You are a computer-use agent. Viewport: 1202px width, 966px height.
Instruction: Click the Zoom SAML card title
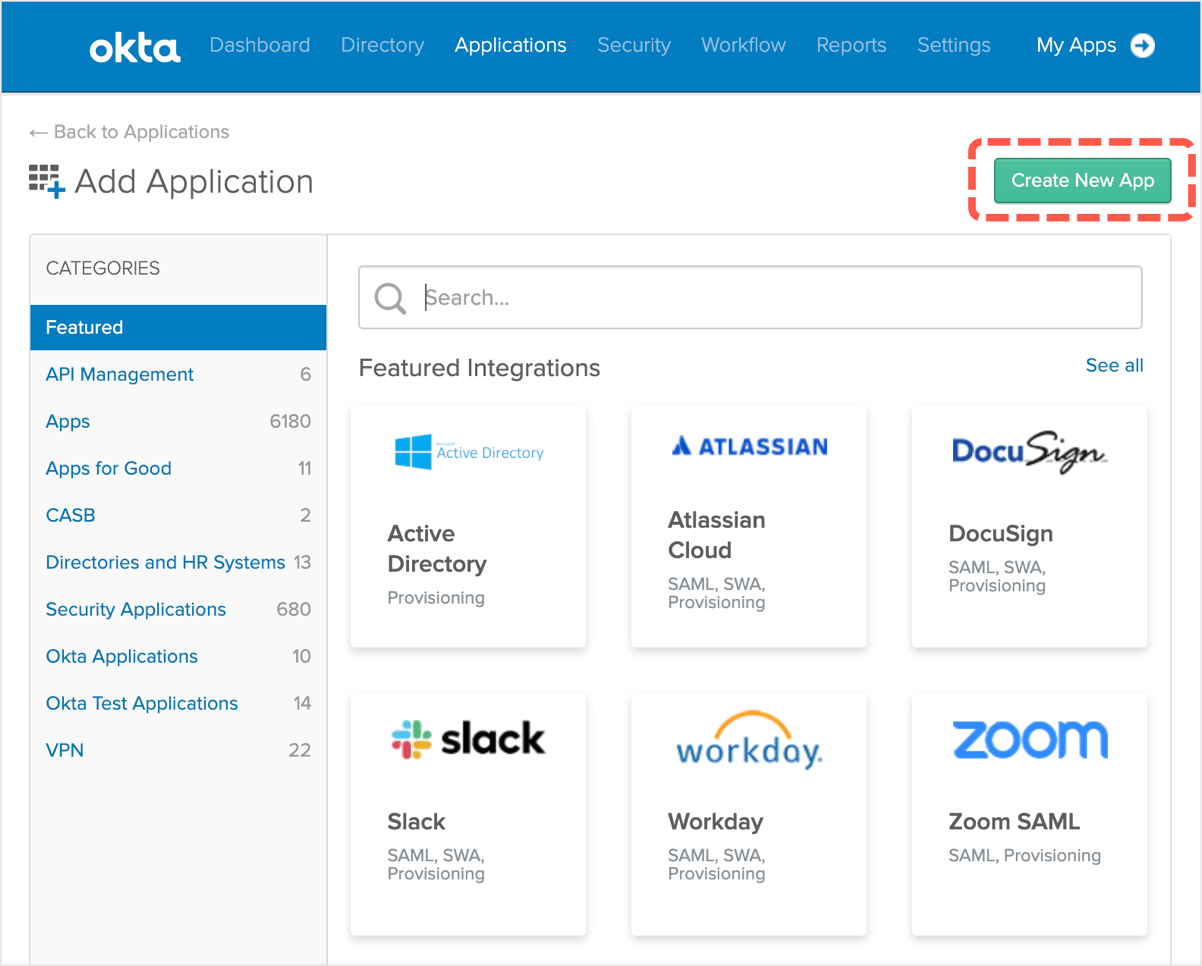[1014, 822]
